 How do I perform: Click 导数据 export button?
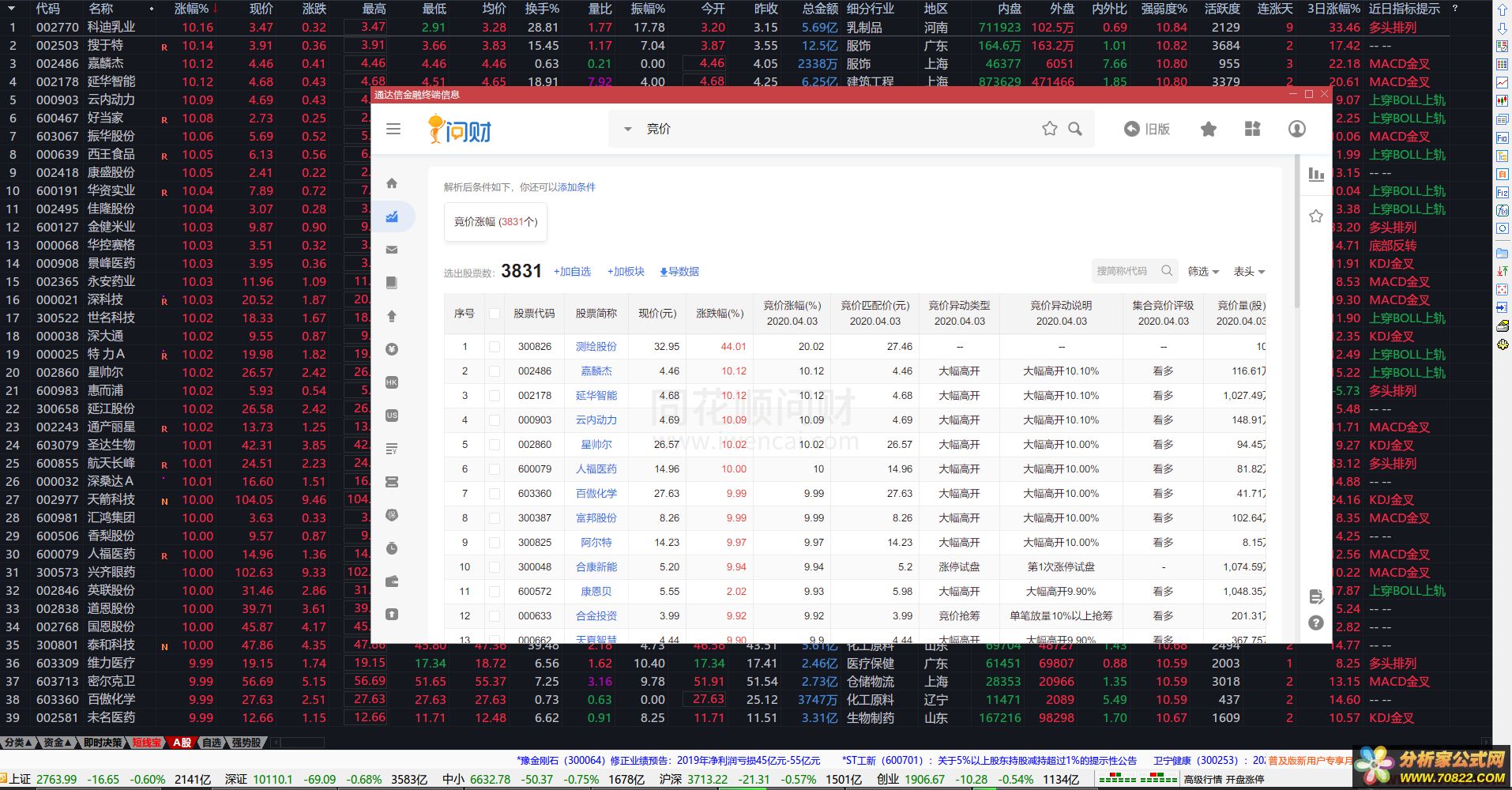[679, 272]
